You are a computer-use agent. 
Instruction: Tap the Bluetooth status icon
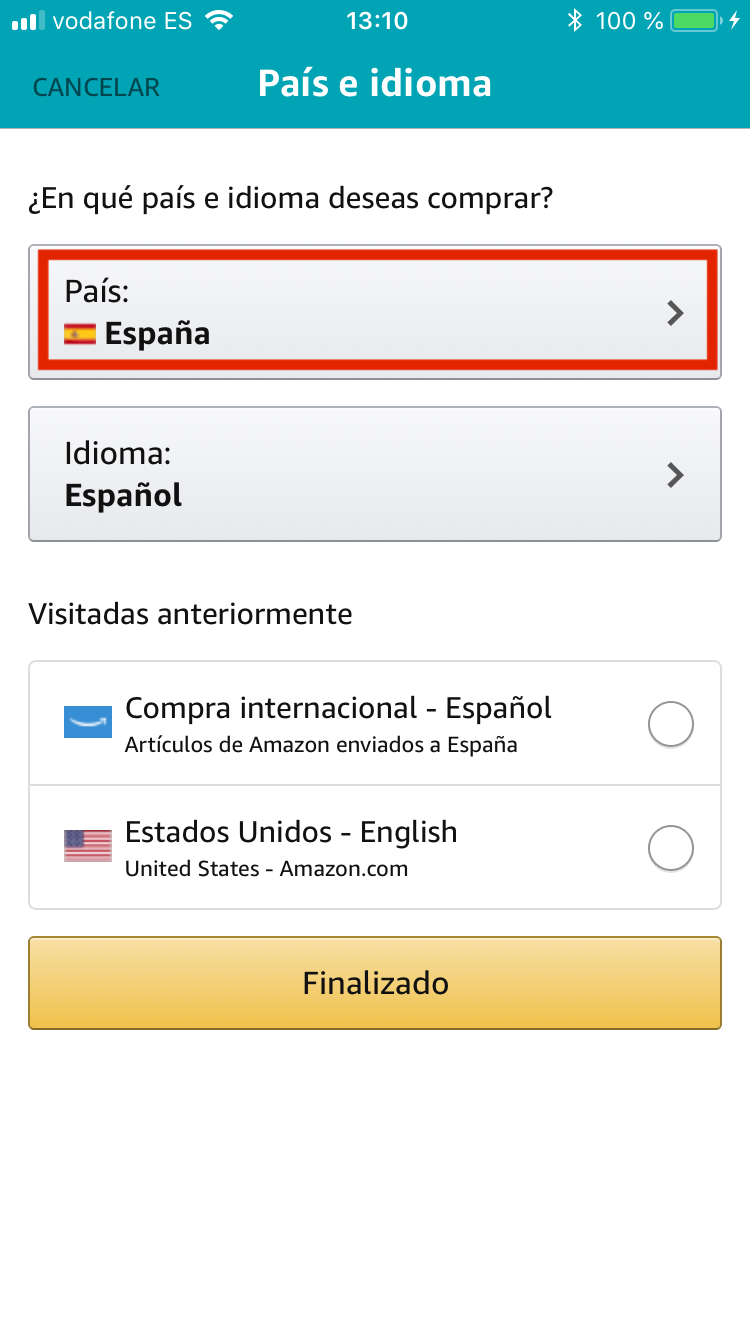pos(574,21)
